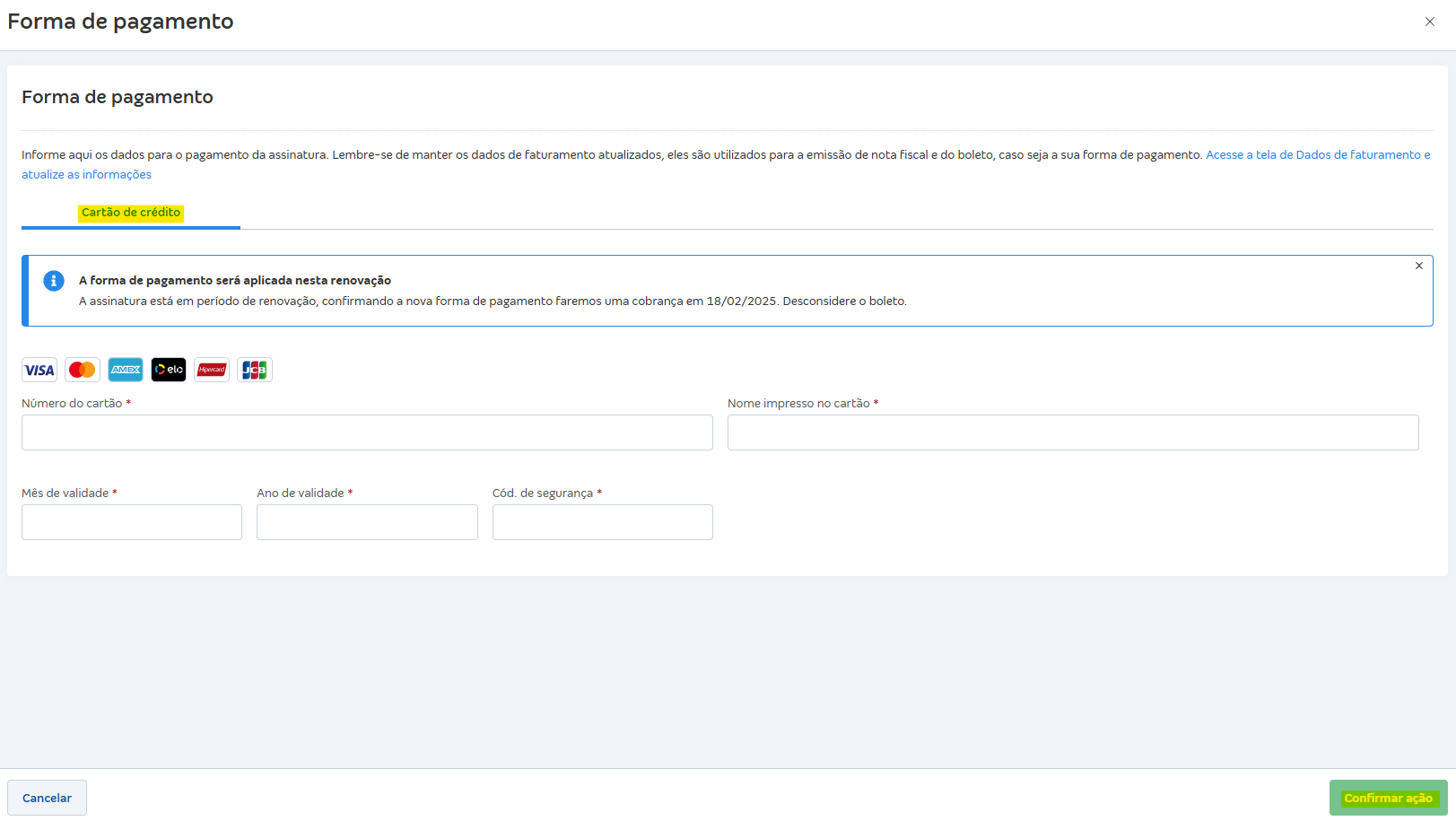Click the bold renewal alert heading text
Screen dimensions: 1456x821
click(x=235, y=281)
